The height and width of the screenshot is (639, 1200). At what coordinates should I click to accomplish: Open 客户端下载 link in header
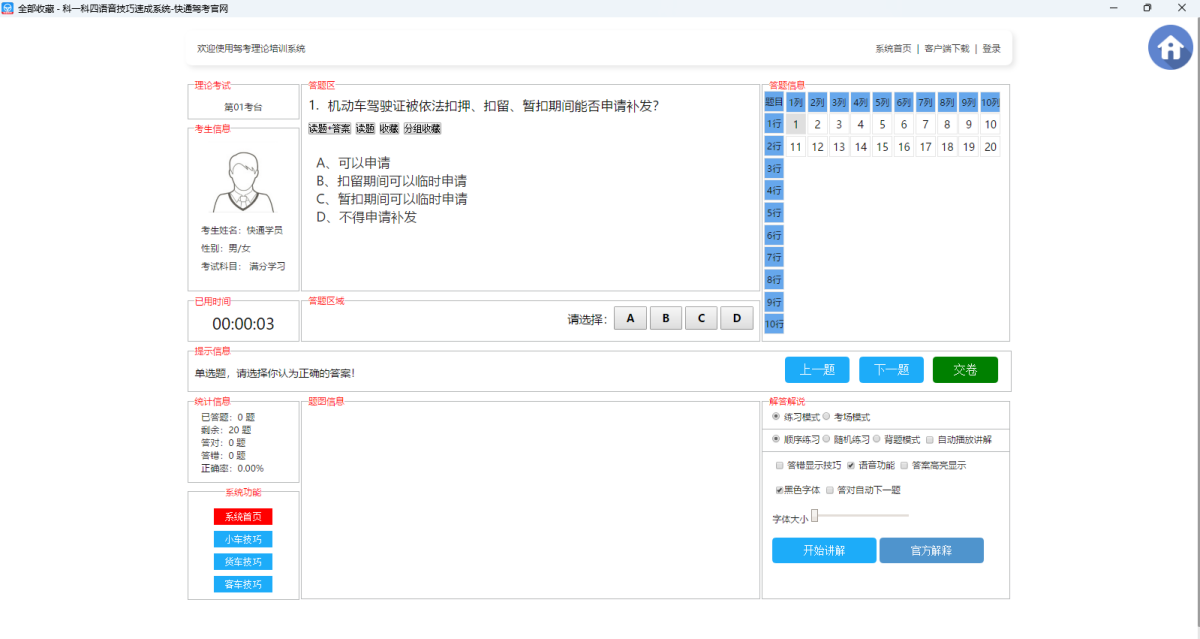946,48
